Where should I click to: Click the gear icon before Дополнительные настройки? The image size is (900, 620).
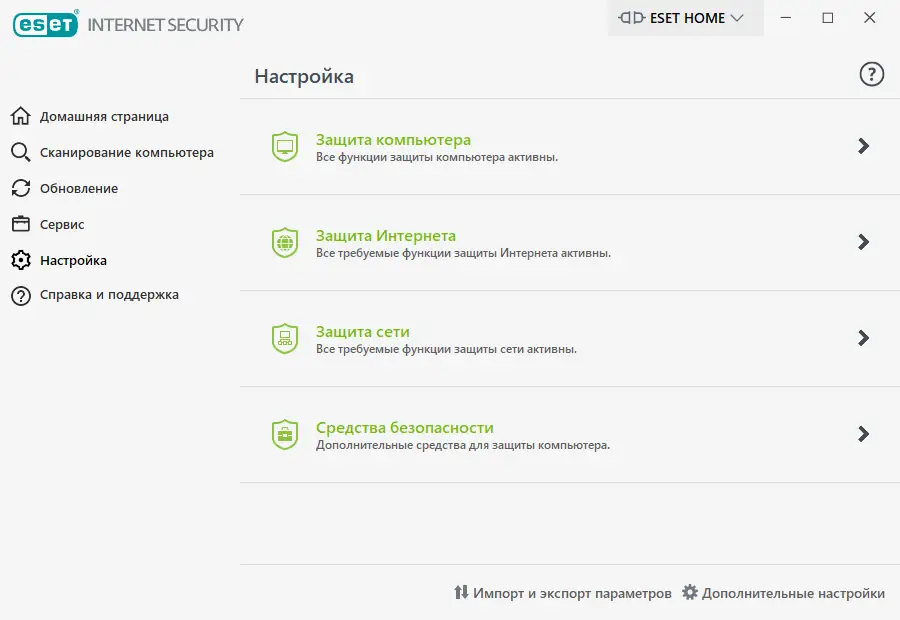click(688, 593)
